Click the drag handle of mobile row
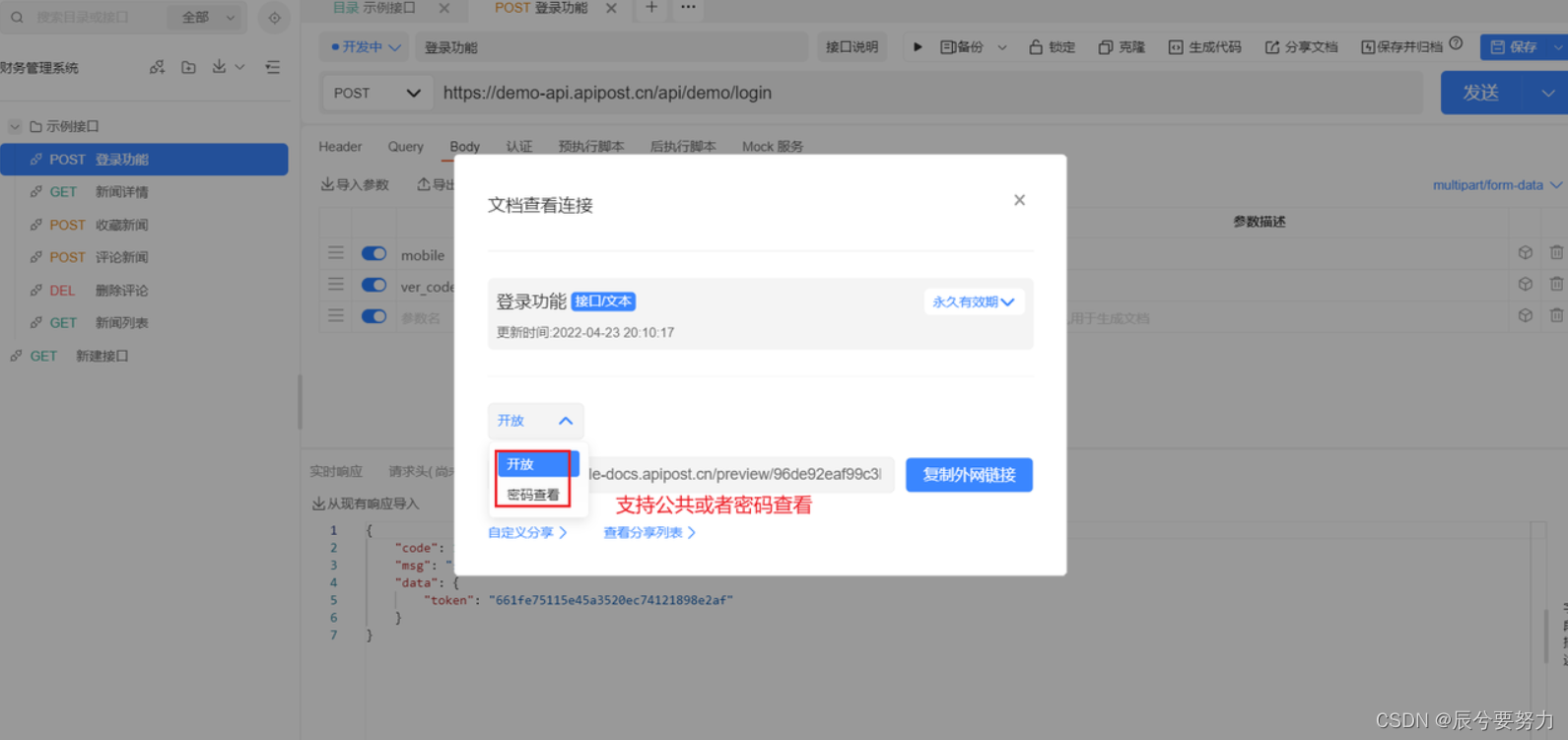Screen dimensions: 1568x740 (336, 253)
